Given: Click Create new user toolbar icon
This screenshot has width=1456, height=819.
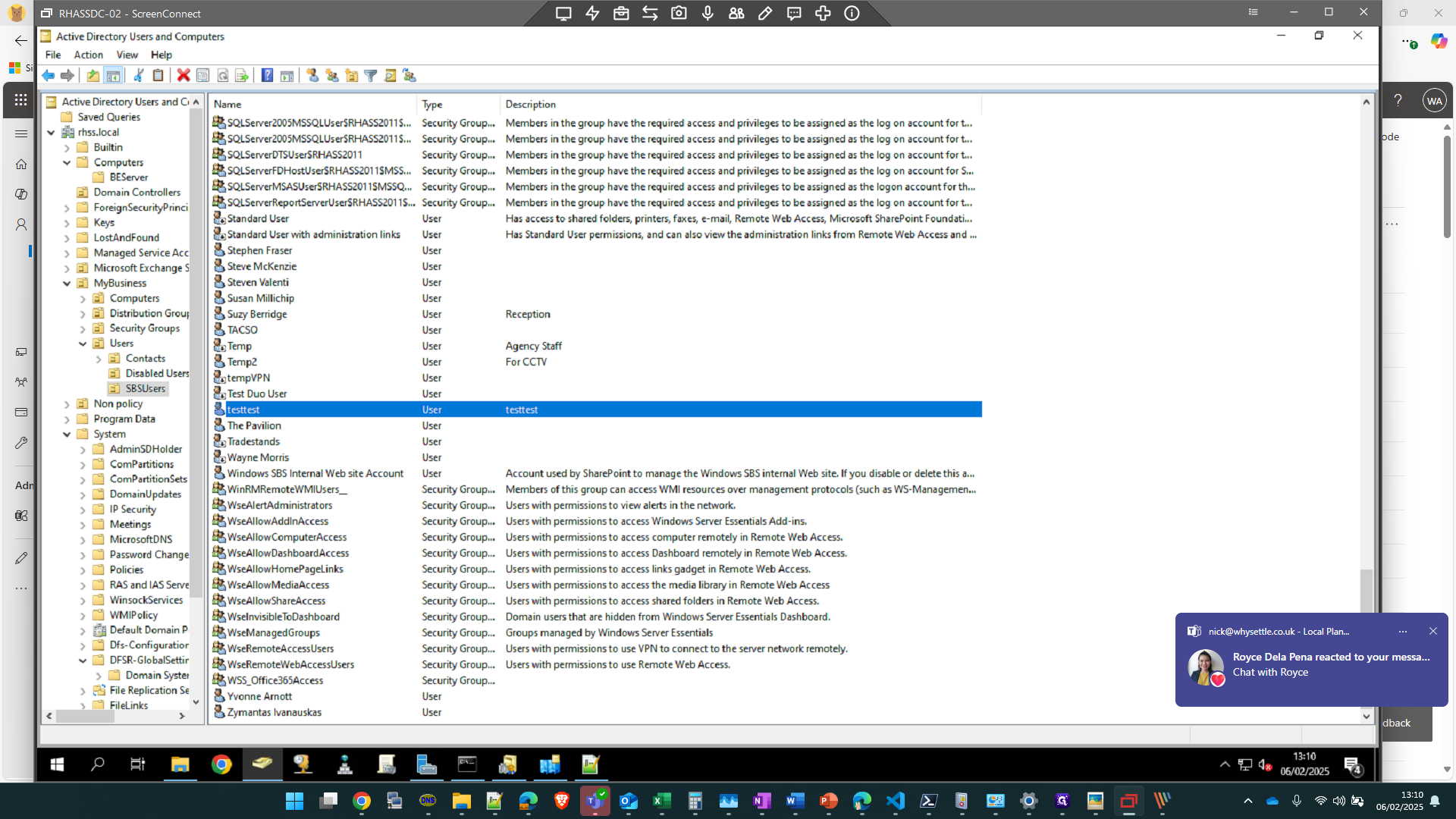Looking at the screenshot, I should point(312,75).
